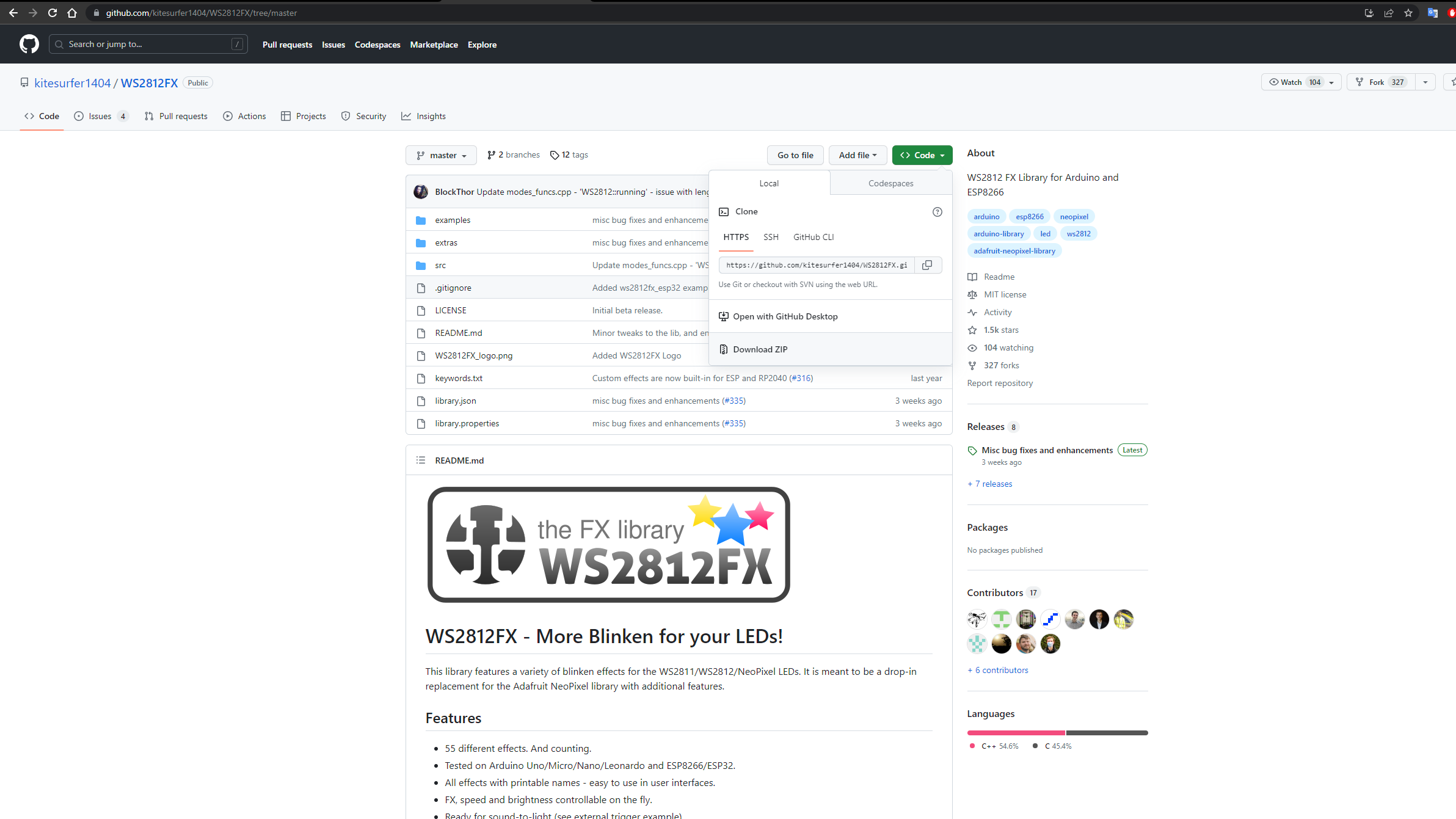Click Download ZIP option
The image size is (1456, 819).
click(761, 349)
